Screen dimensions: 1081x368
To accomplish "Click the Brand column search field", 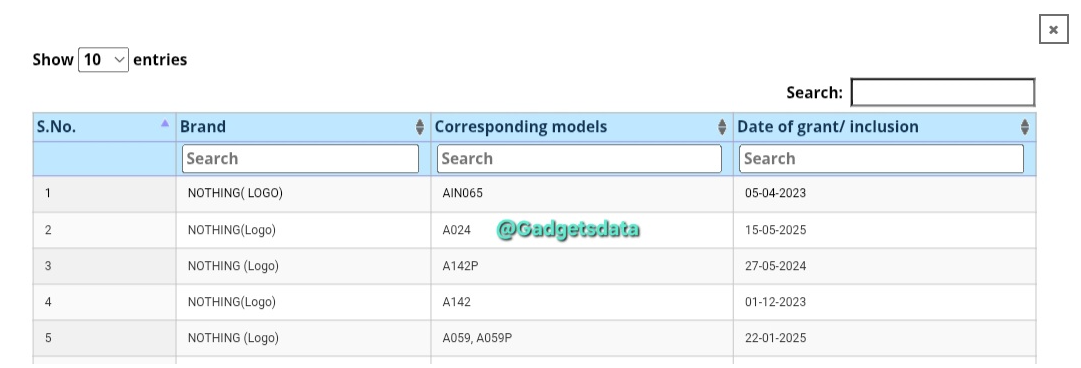I will (x=301, y=159).
